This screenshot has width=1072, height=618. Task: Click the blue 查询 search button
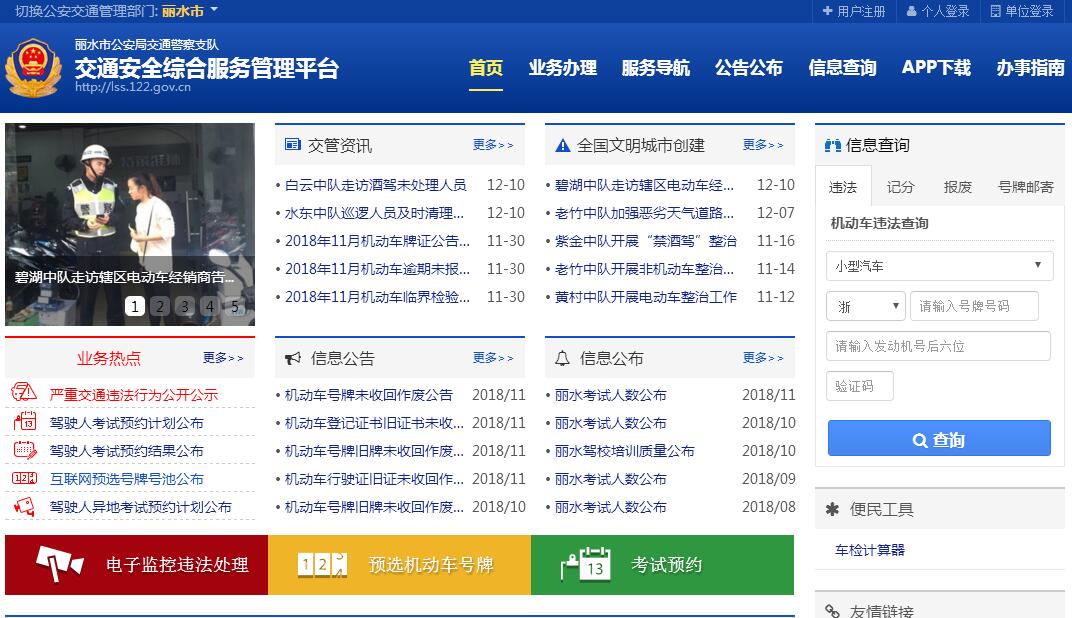[x=938, y=439]
